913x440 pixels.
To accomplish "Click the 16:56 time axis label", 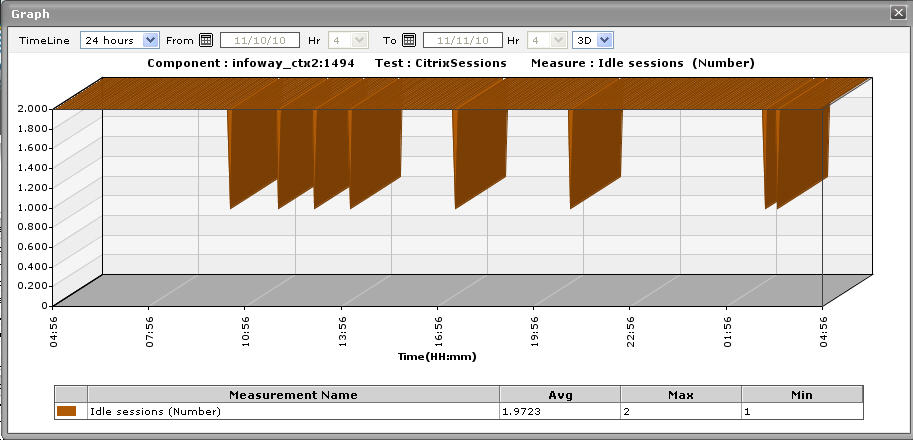I will (x=438, y=331).
